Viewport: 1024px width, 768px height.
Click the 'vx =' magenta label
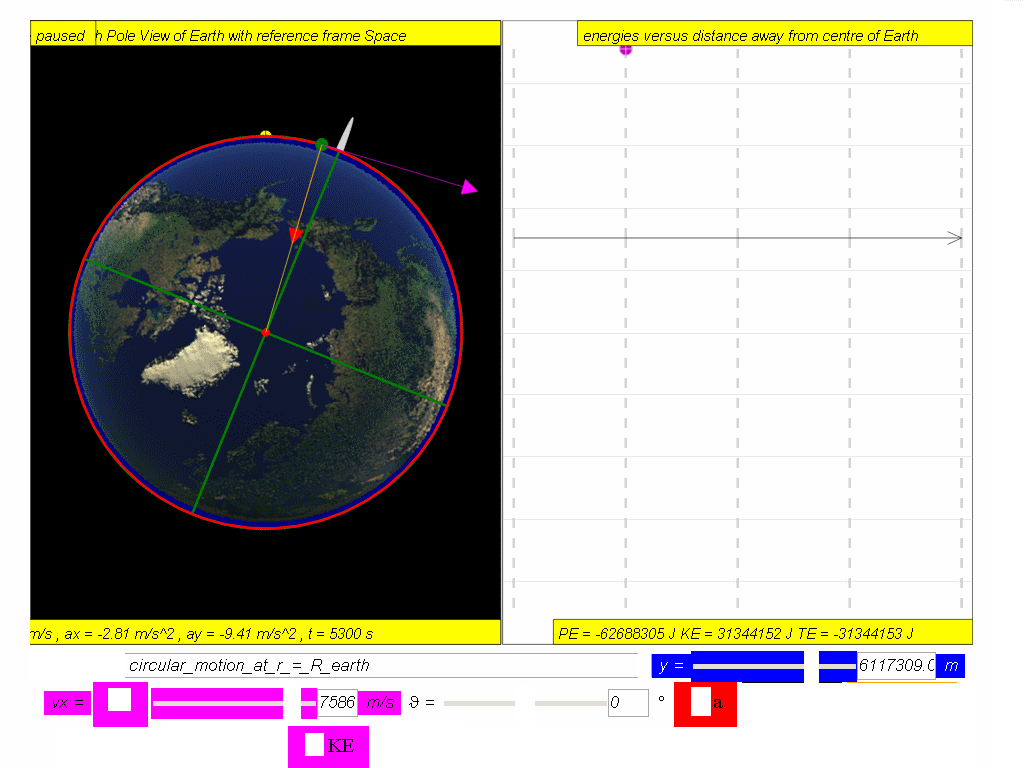click(67, 703)
